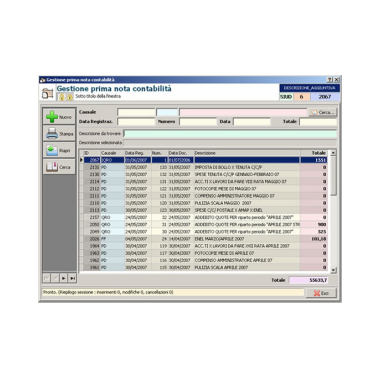
Task: Click the Riapri reopen button
Action: 59,150
